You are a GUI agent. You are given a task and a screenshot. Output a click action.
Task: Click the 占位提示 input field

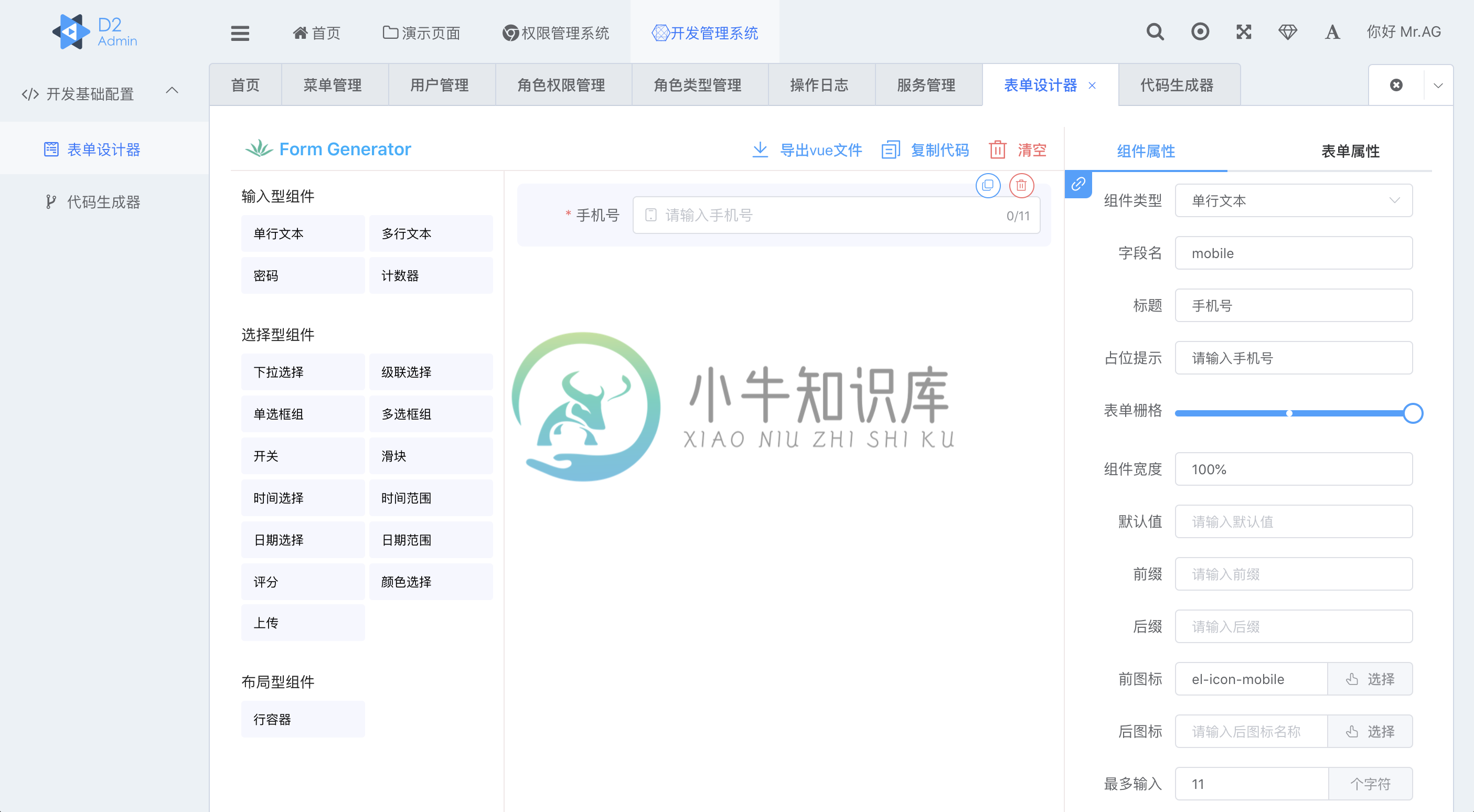1293,358
